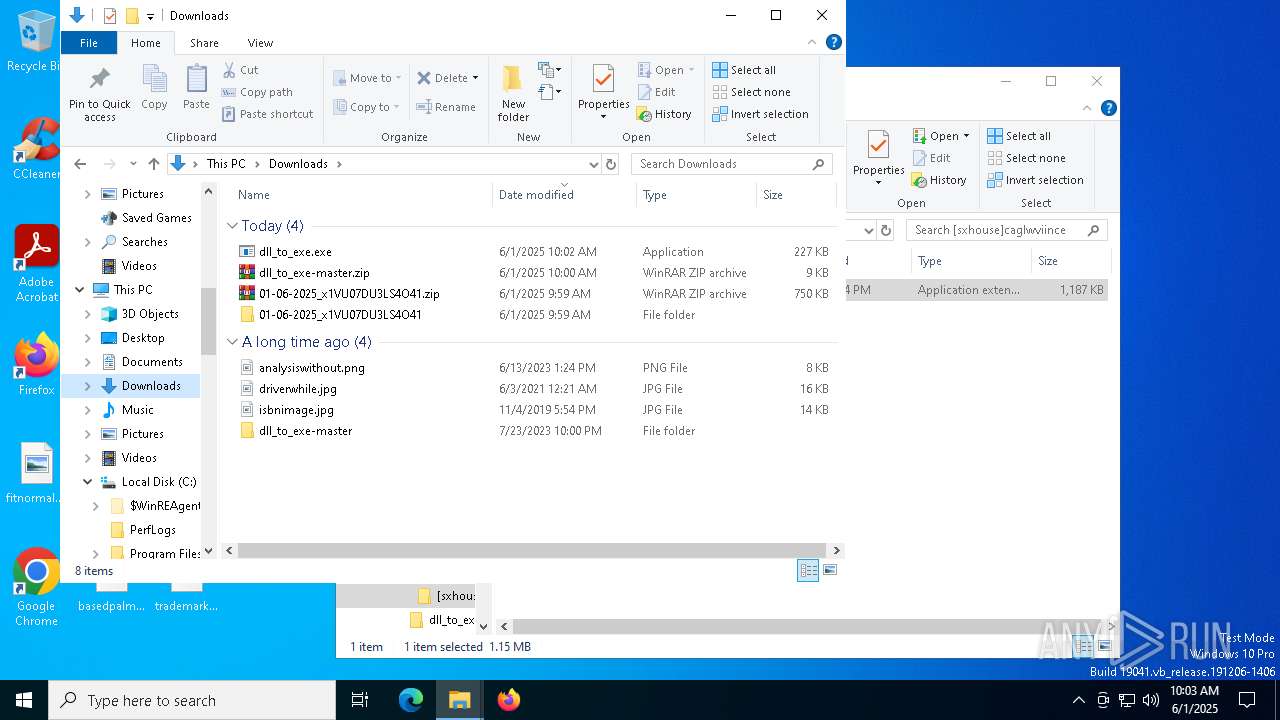Collapse the A long time ago group
This screenshot has width=1280, height=720.
pyautogui.click(x=232, y=342)
